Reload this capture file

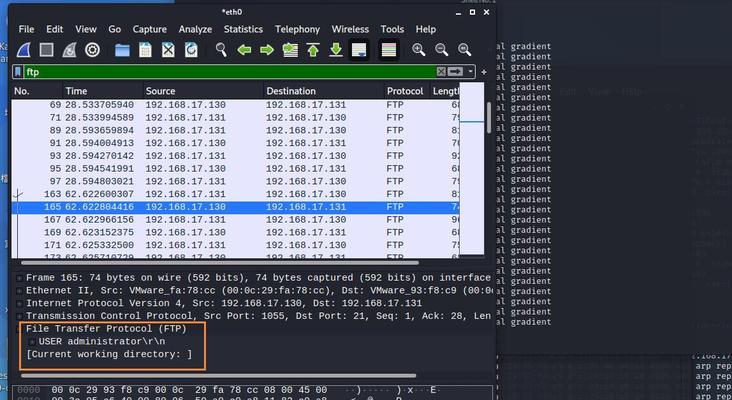(x=191, y=50)
